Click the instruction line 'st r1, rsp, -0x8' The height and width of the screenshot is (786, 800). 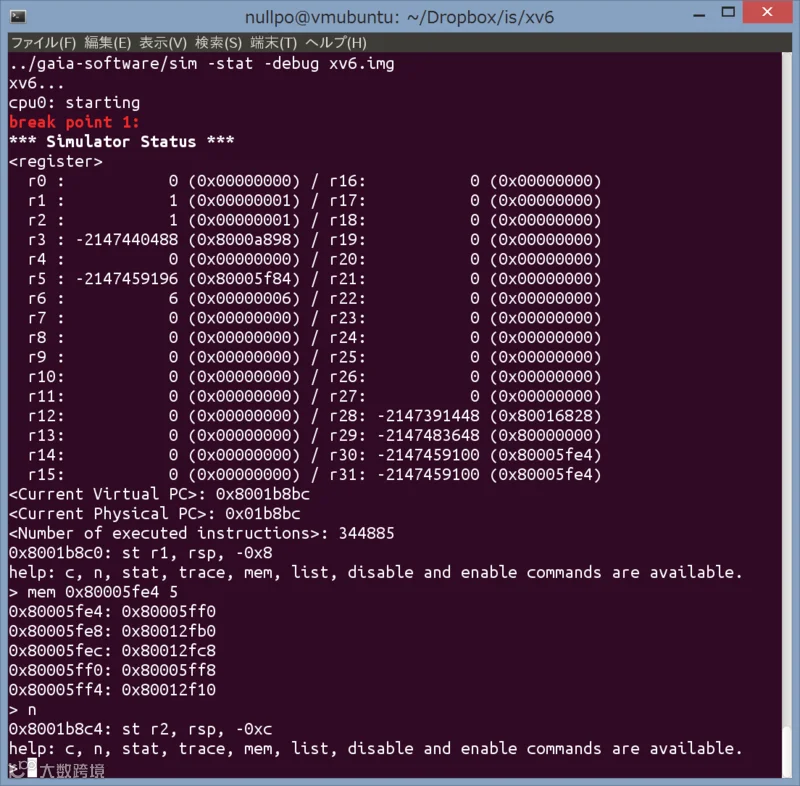[197, 553]
